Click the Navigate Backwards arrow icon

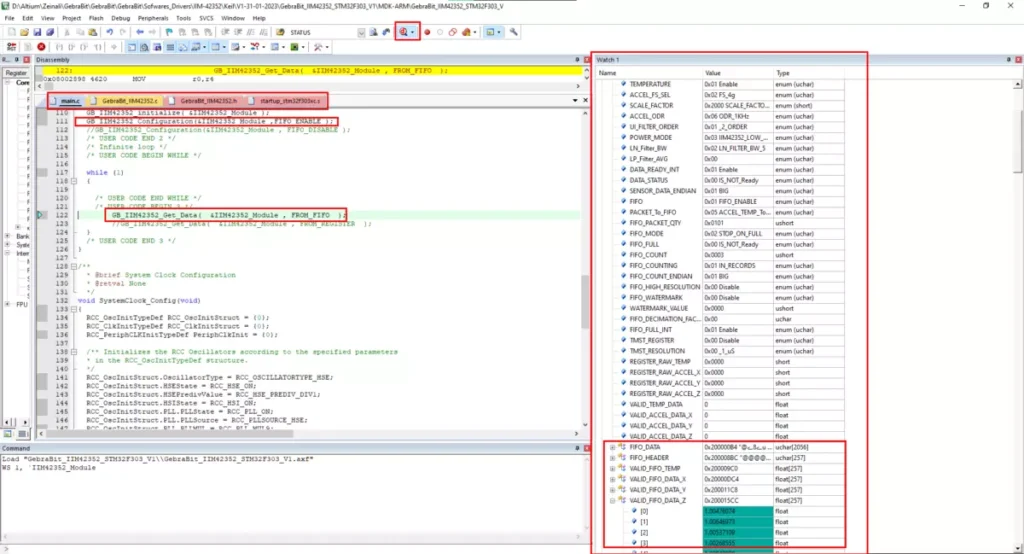(x=140, y=32)
